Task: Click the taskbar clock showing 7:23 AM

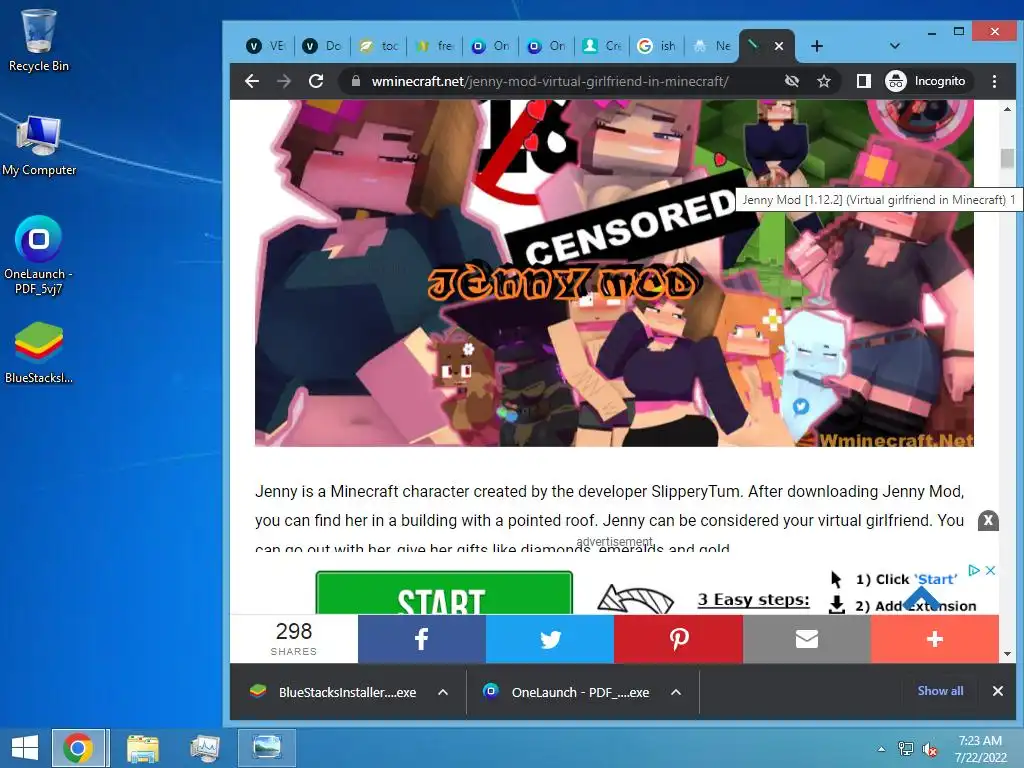Action: (980, 748)
